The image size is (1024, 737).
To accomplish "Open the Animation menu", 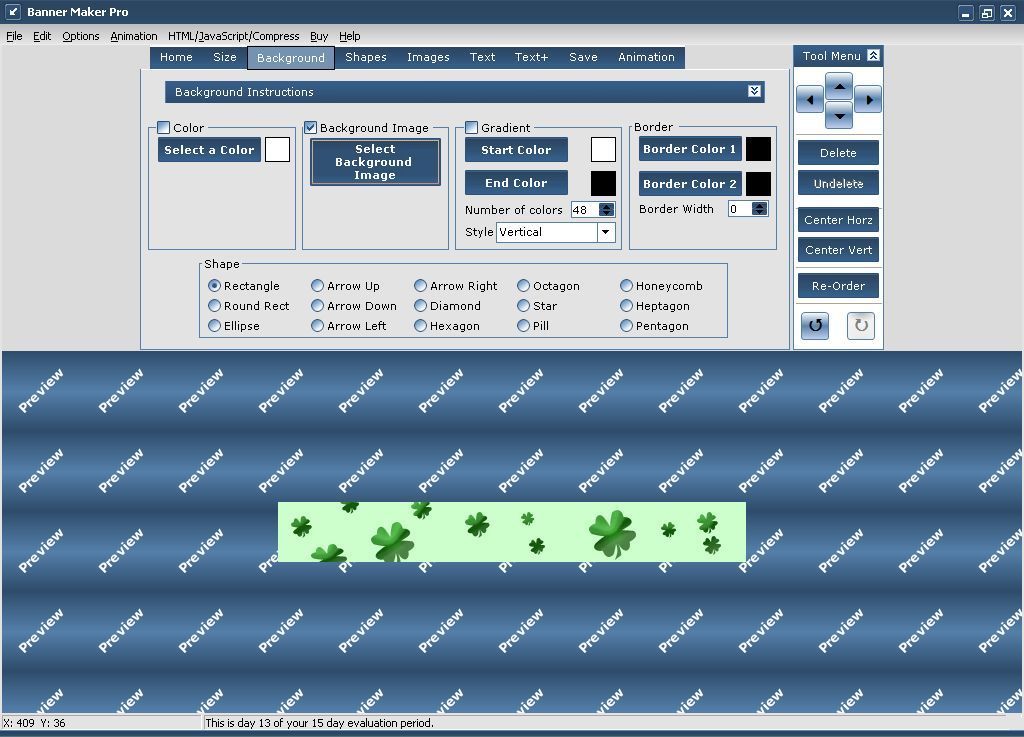I will click(134, 36).
